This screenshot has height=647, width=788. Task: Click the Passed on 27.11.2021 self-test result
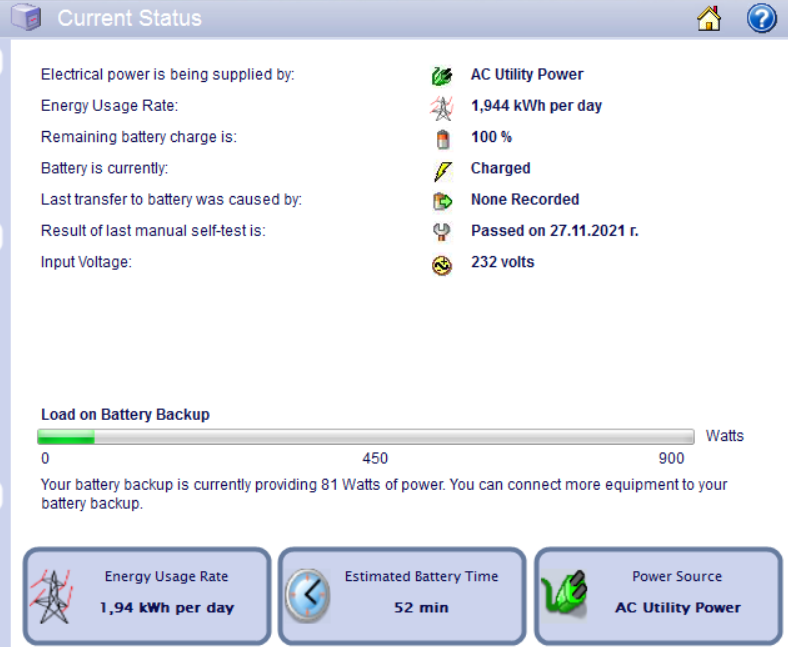[x=554, y=231]
